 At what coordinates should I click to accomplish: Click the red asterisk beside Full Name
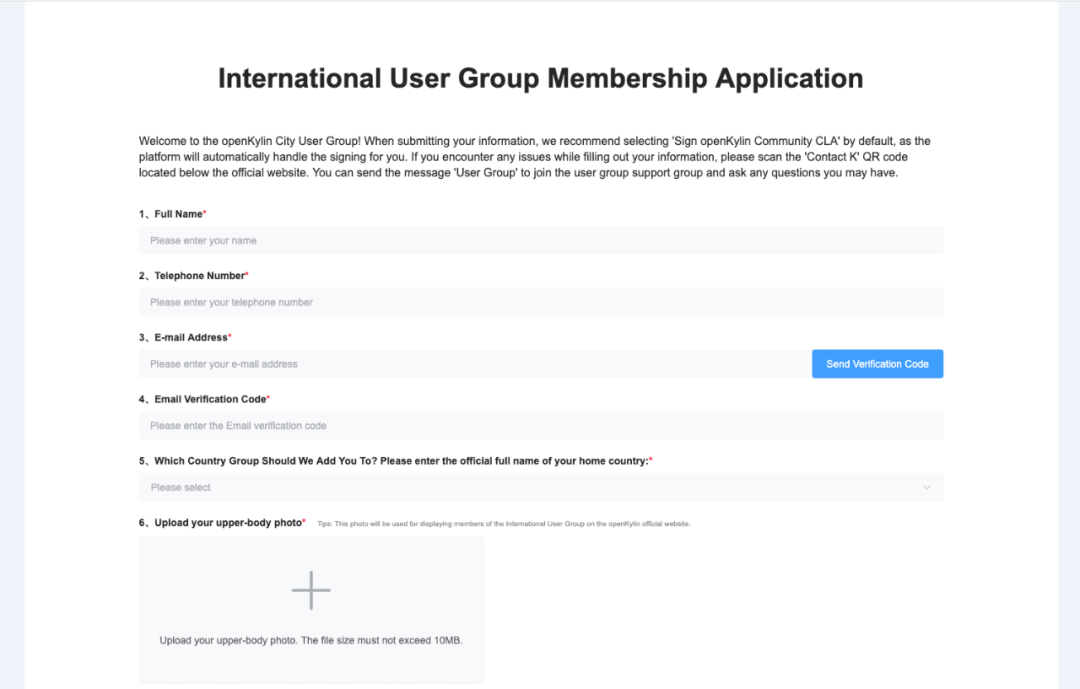[x=205, y=213]
